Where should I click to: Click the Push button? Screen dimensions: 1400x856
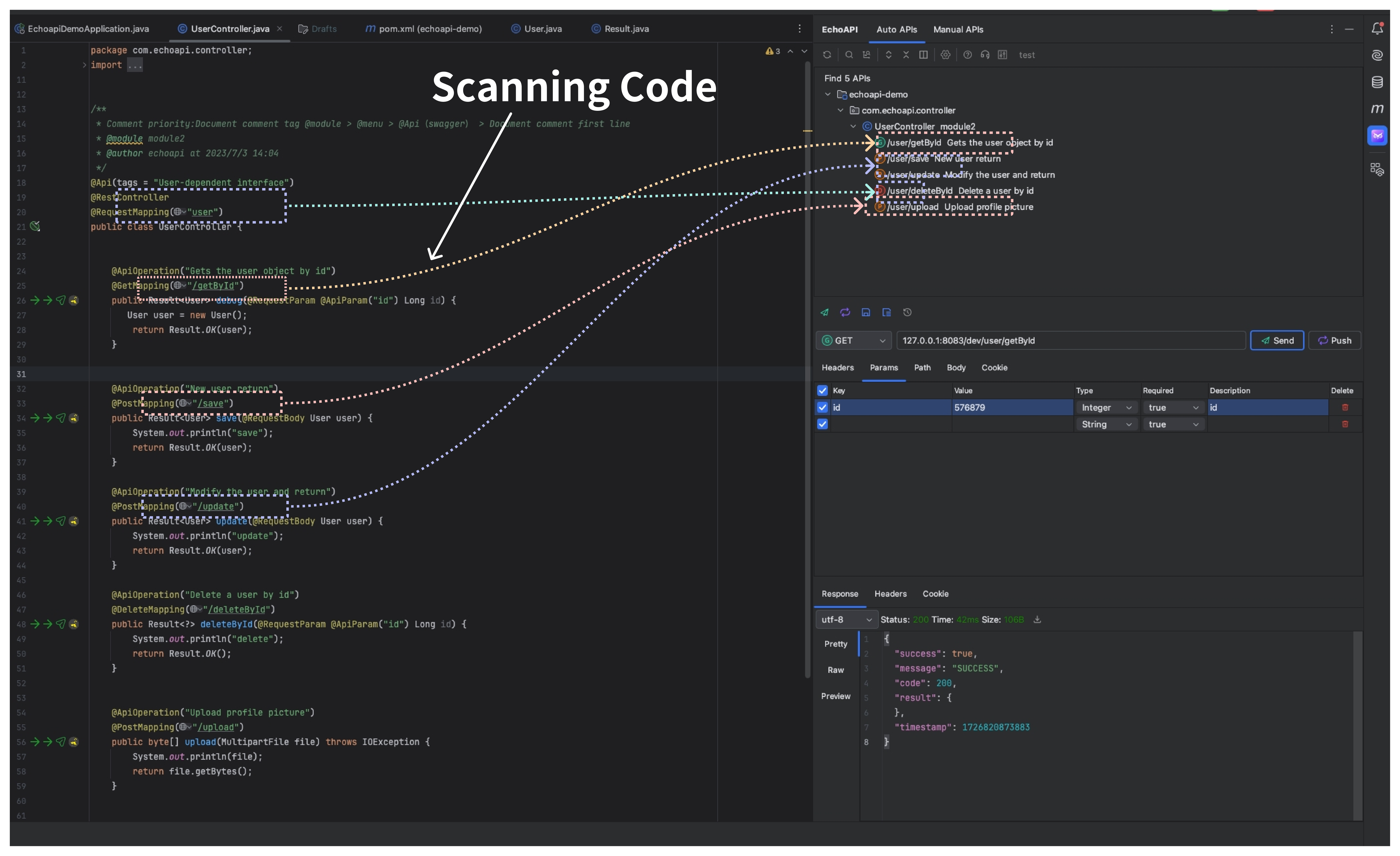pyautogui.click(x=1334, y=340)
